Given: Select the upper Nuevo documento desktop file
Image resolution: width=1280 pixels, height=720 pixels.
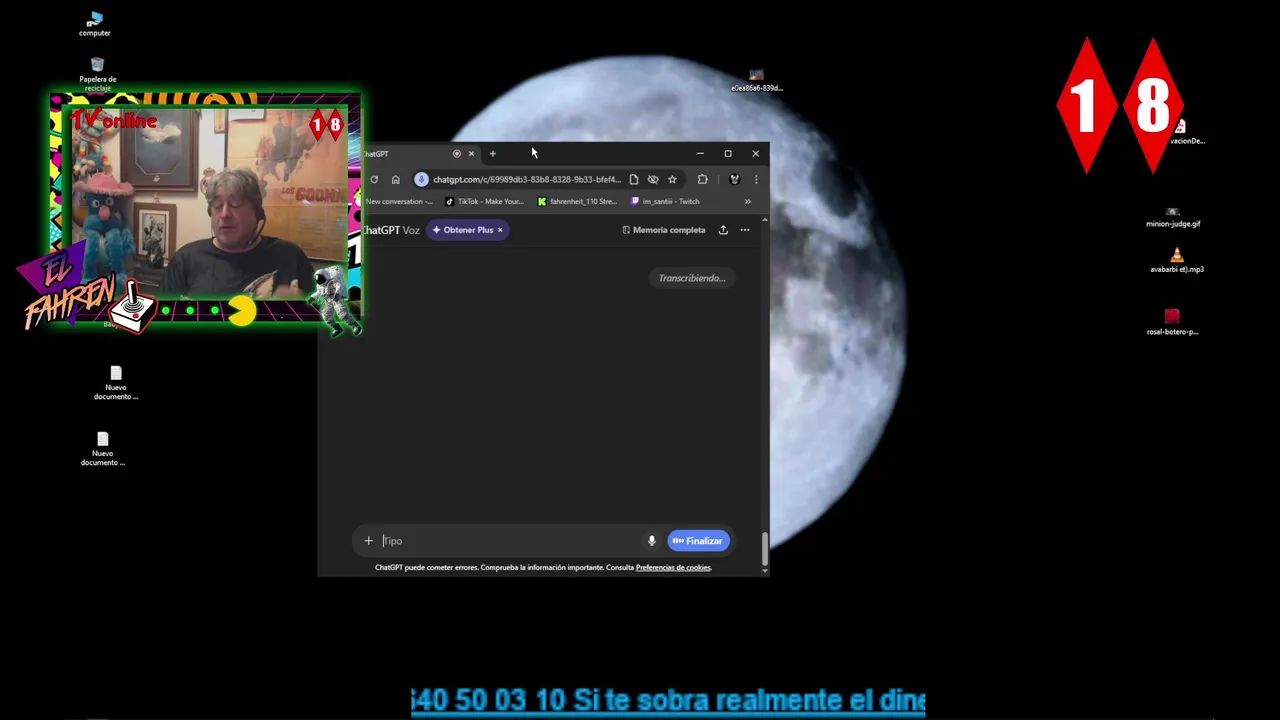Looking at the screenshot, I should (116, 383).
